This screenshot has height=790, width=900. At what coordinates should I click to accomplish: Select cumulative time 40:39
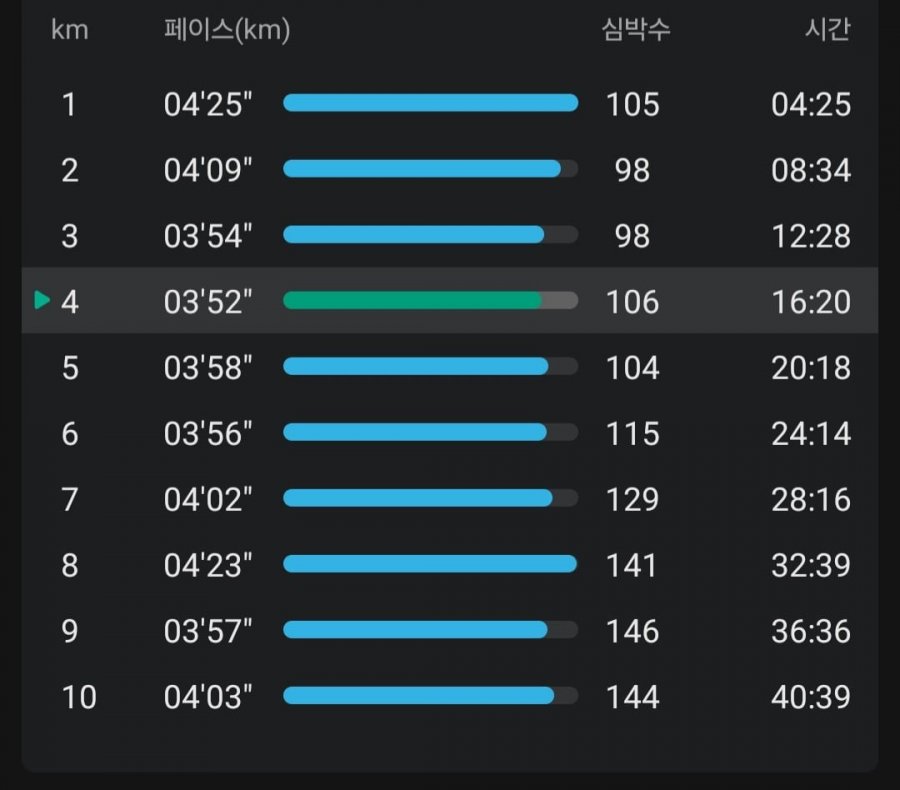coord(811,697)
